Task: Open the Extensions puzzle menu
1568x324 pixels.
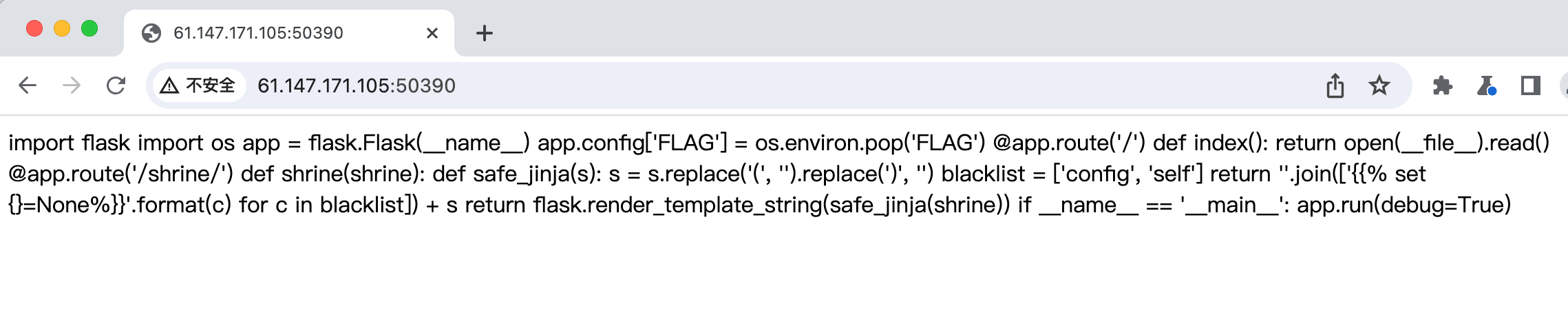Action: click(1442, 85)
